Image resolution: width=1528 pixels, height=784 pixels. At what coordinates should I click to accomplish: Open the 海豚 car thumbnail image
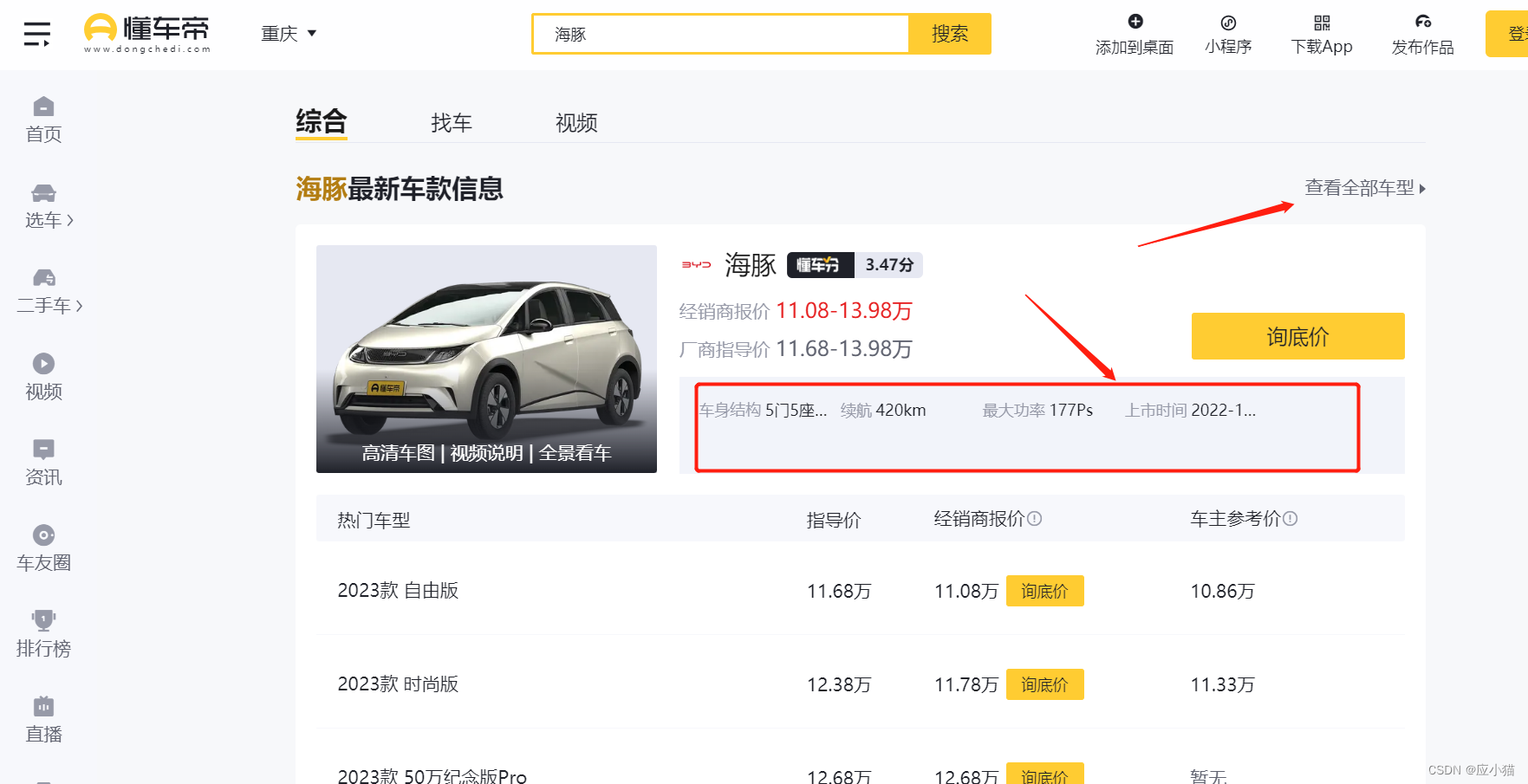pos(486,359)
